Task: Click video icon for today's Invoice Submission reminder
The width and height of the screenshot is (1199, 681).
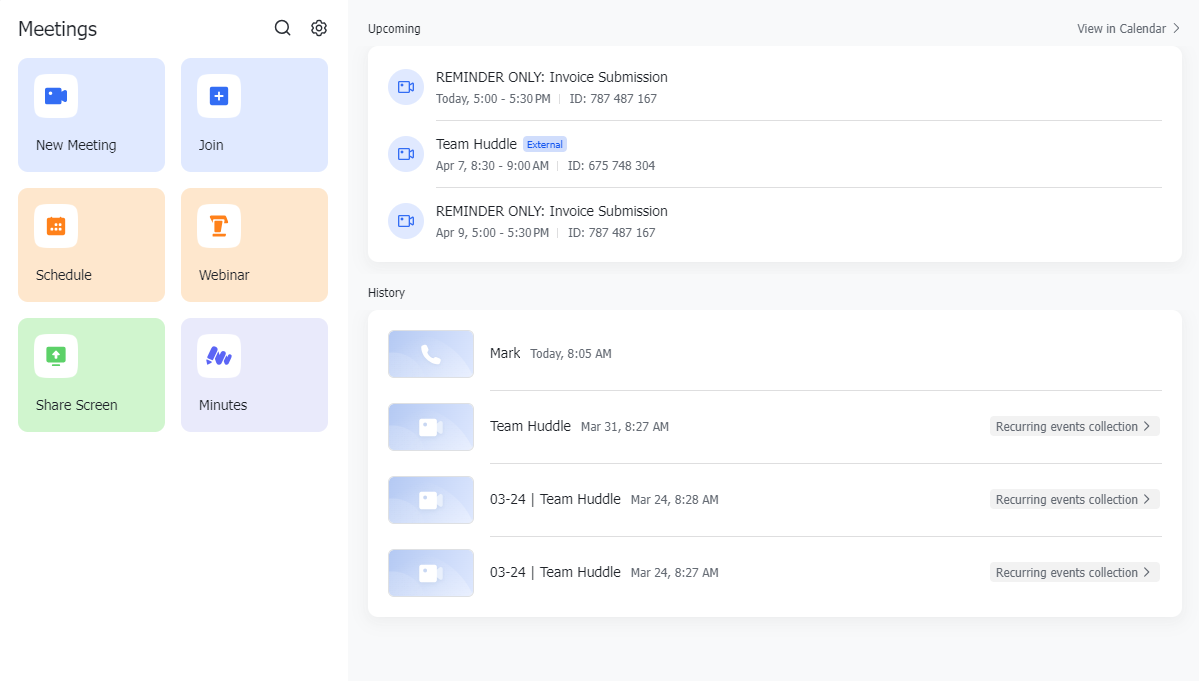Action: [x=406, y=87]
